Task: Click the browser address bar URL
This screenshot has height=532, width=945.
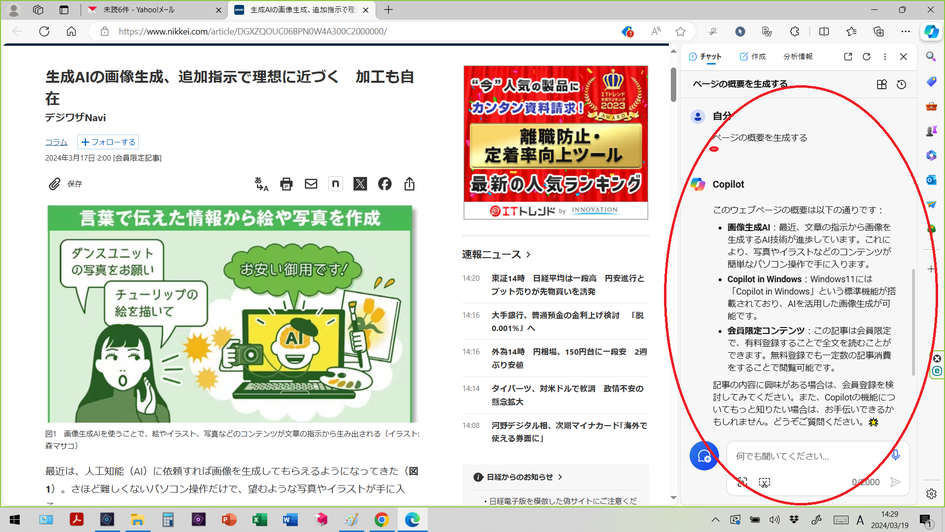Action: 253,31
